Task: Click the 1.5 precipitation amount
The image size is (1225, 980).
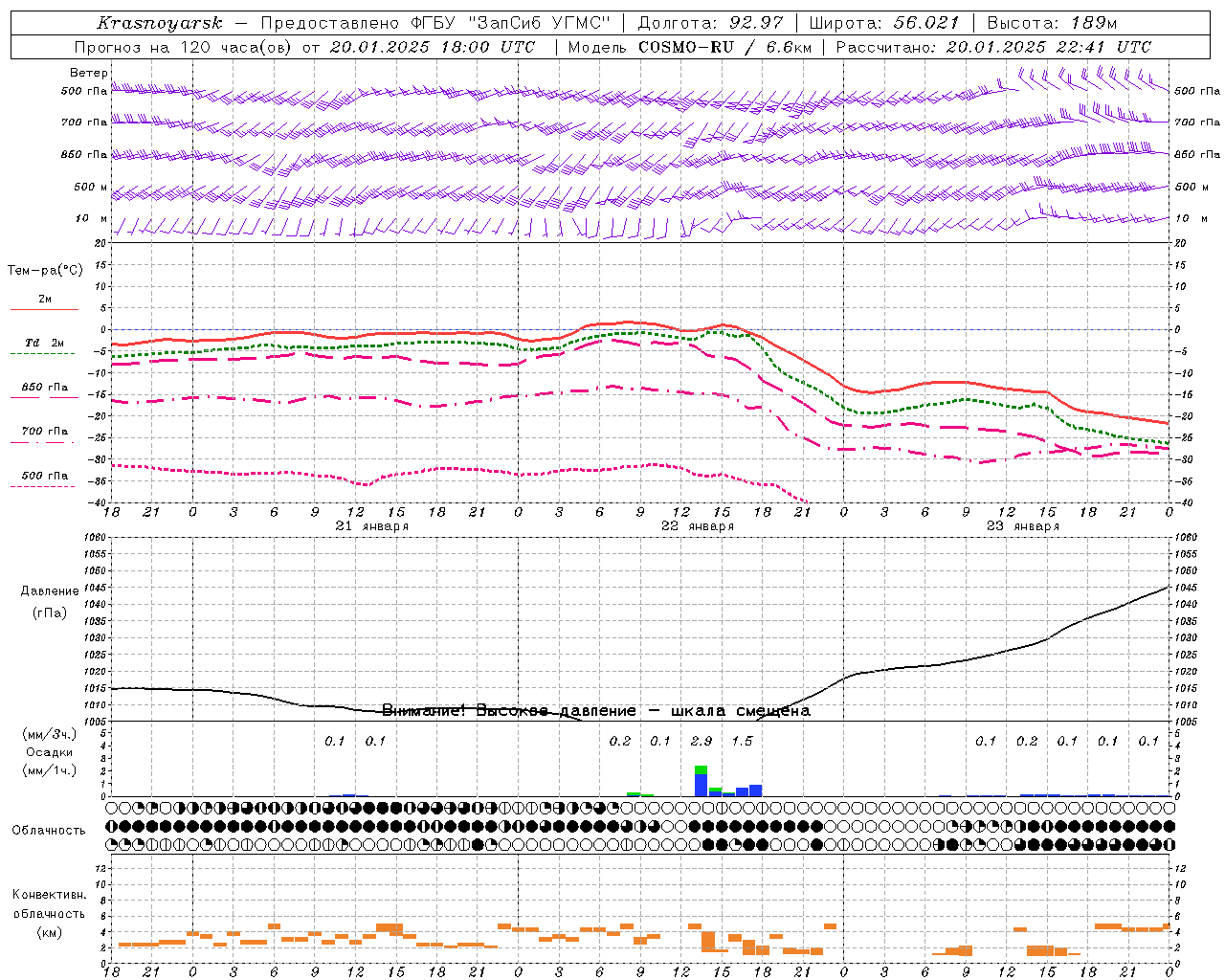Action: tap(742, 741)
